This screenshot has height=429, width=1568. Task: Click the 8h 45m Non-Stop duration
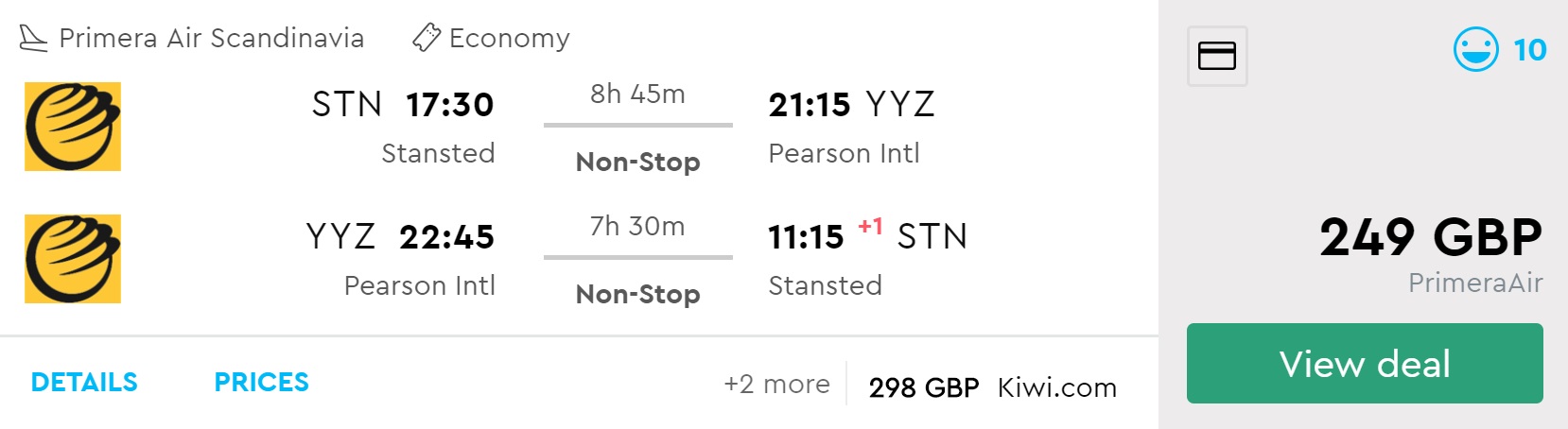point(637,128)
